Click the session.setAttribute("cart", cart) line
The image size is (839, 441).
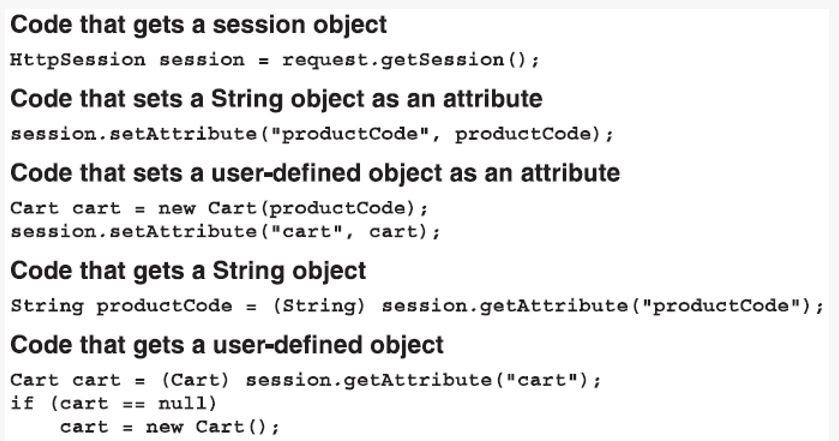(225, 232)
